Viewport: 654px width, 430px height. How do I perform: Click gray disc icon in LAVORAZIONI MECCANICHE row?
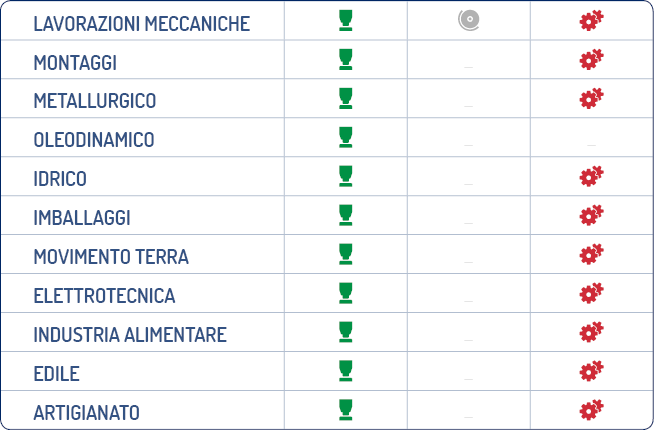tap(469, 20)
